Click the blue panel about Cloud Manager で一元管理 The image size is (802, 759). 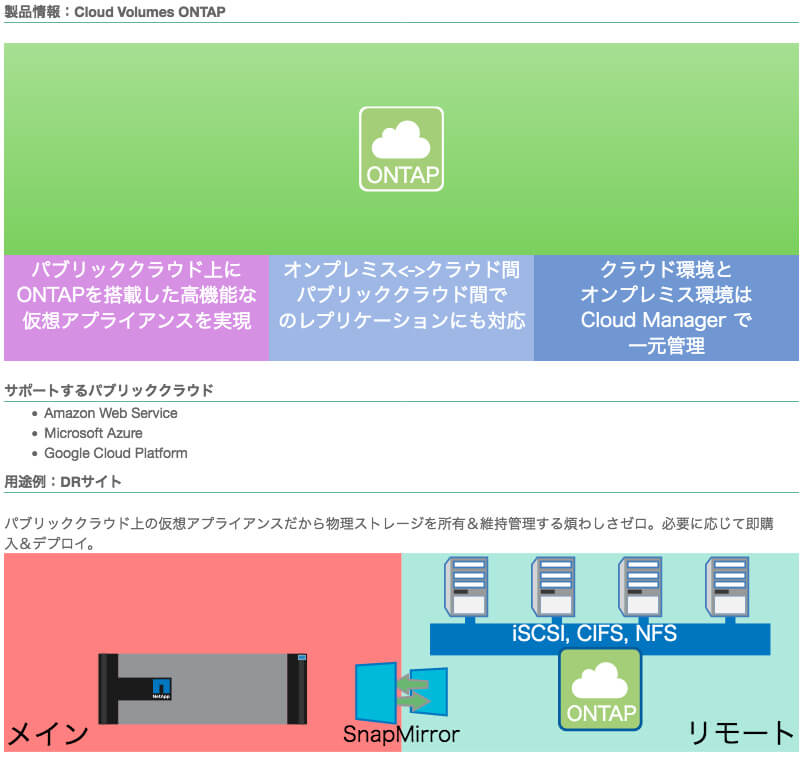[666, 308]
